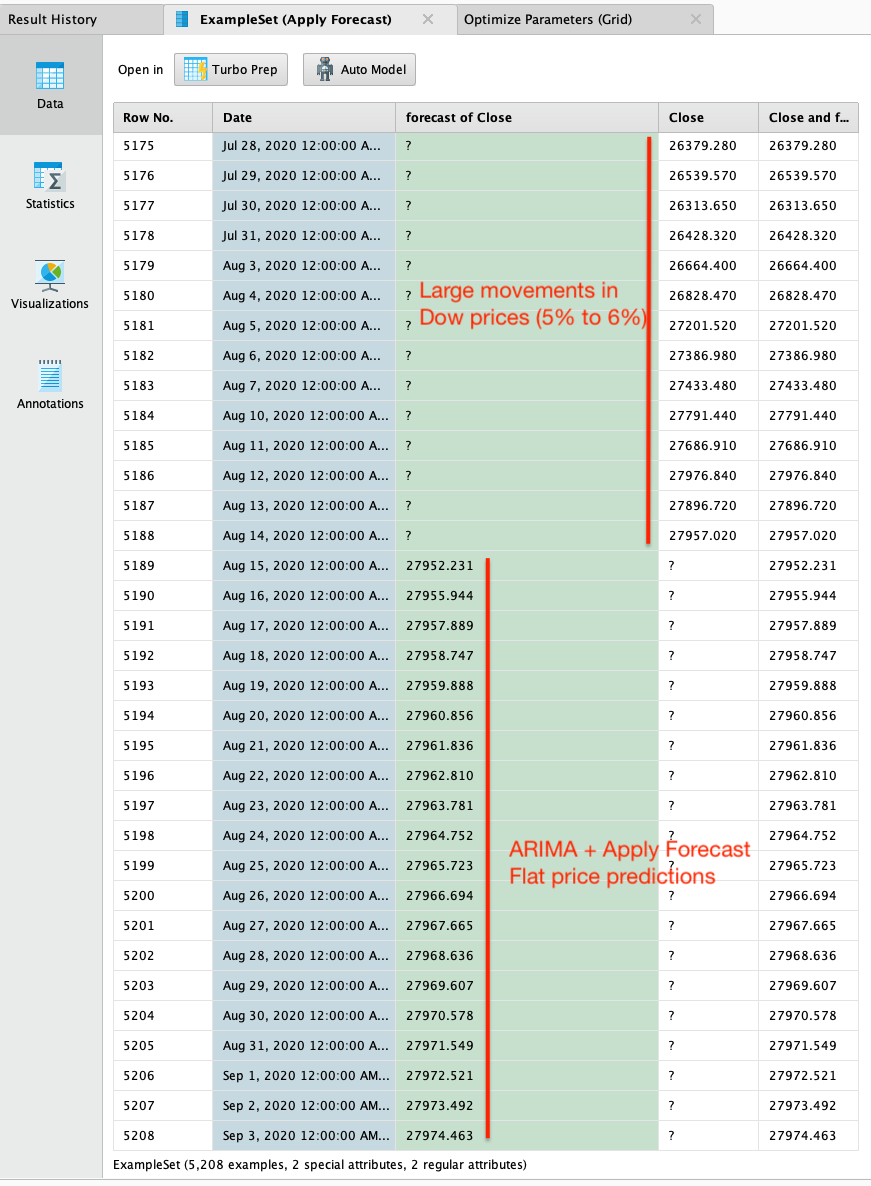Select Close value 26664.400 in Close column
Image resolution: width=871 pixels, height=1186 pixels.
pos(708,265)
